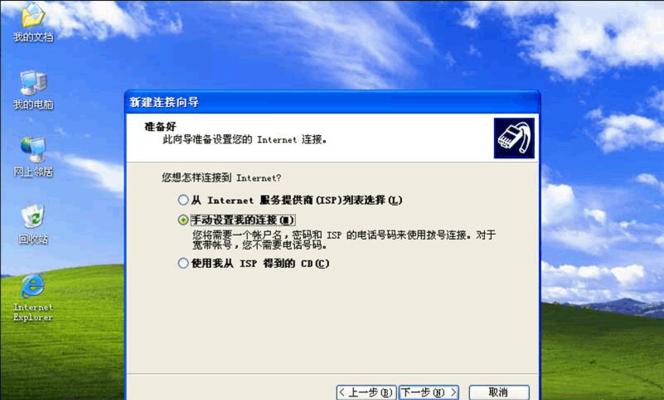Click the dial-up description text below manual option
Viewport: 664px width, 400px height.
point(344,240)
